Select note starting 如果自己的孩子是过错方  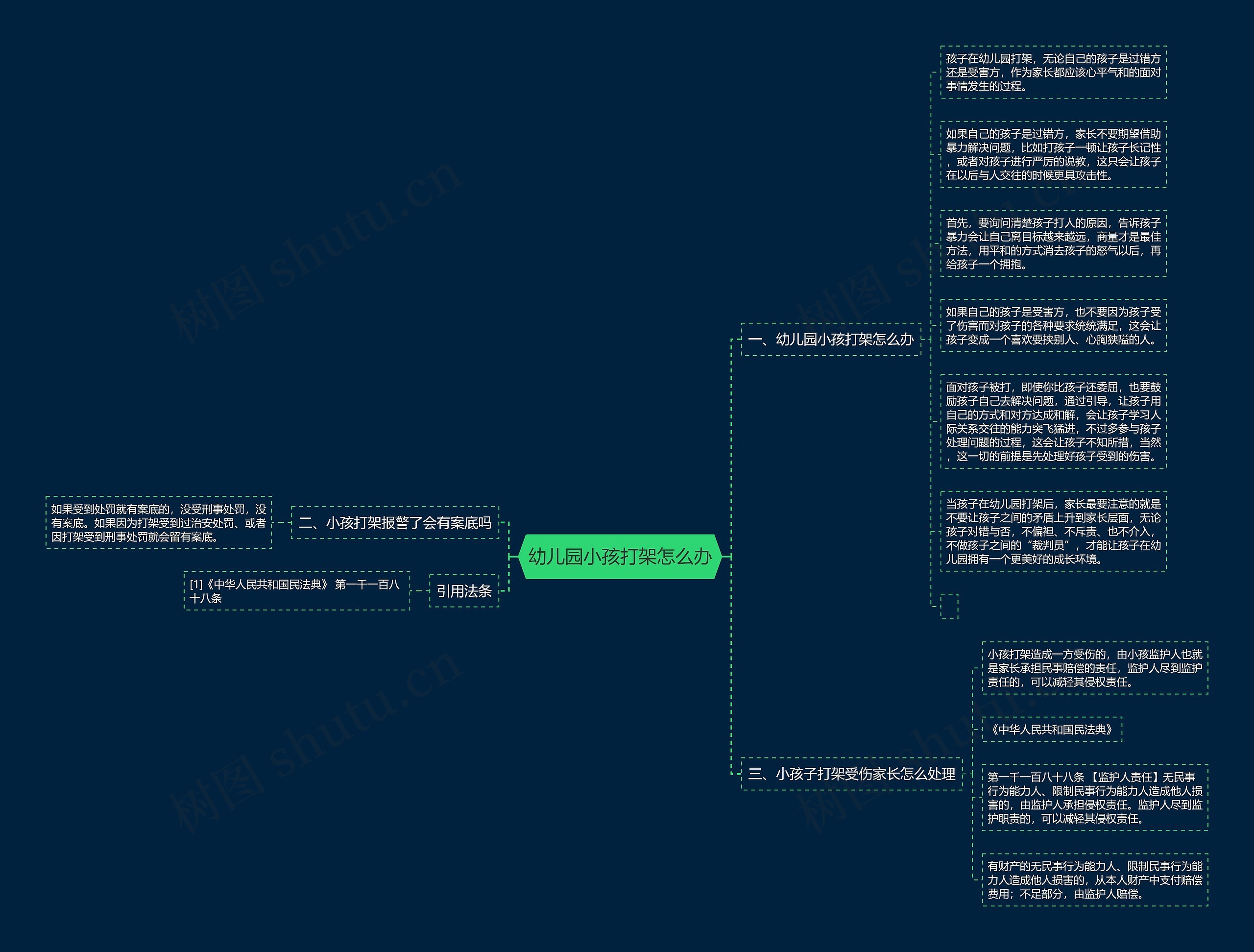(x=1053, y=154)
